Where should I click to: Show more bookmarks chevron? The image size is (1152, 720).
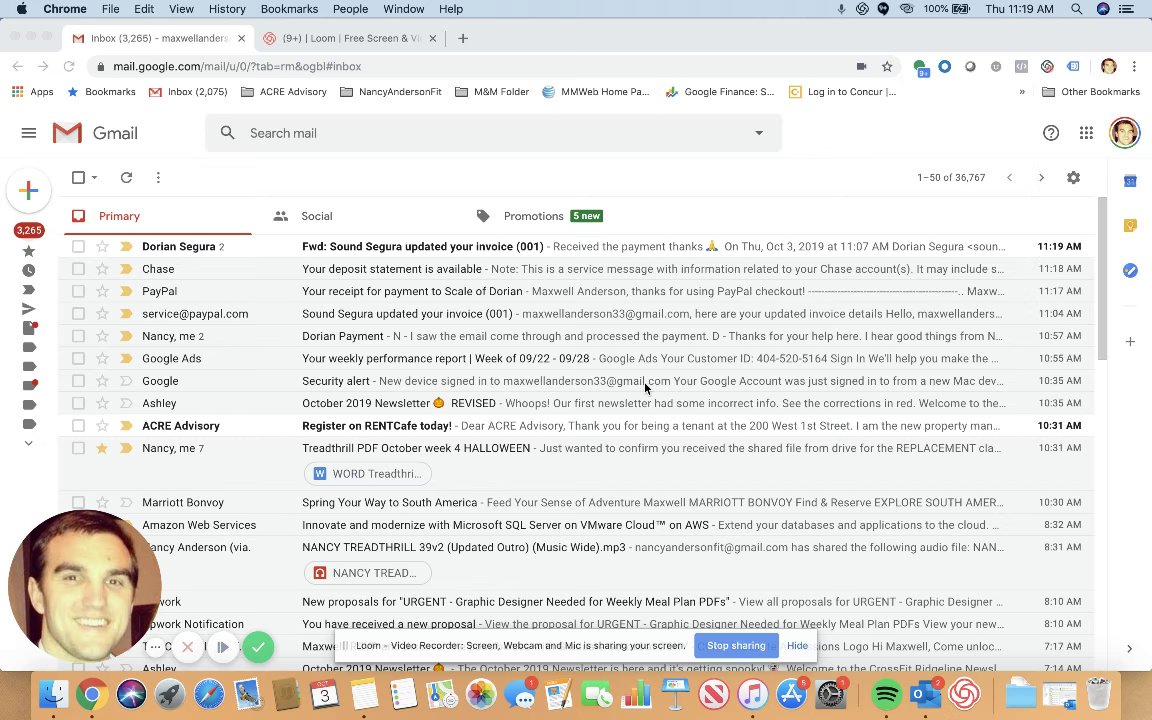point(1022,92)
